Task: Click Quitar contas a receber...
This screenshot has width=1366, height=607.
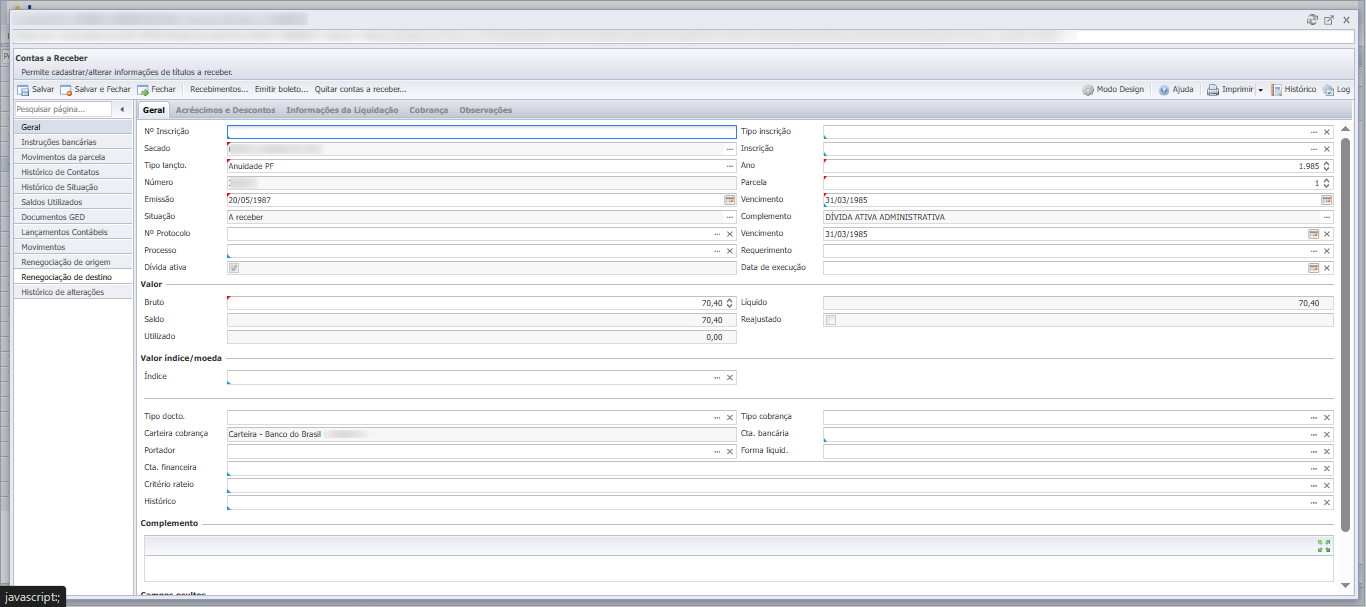Action: 361,90
